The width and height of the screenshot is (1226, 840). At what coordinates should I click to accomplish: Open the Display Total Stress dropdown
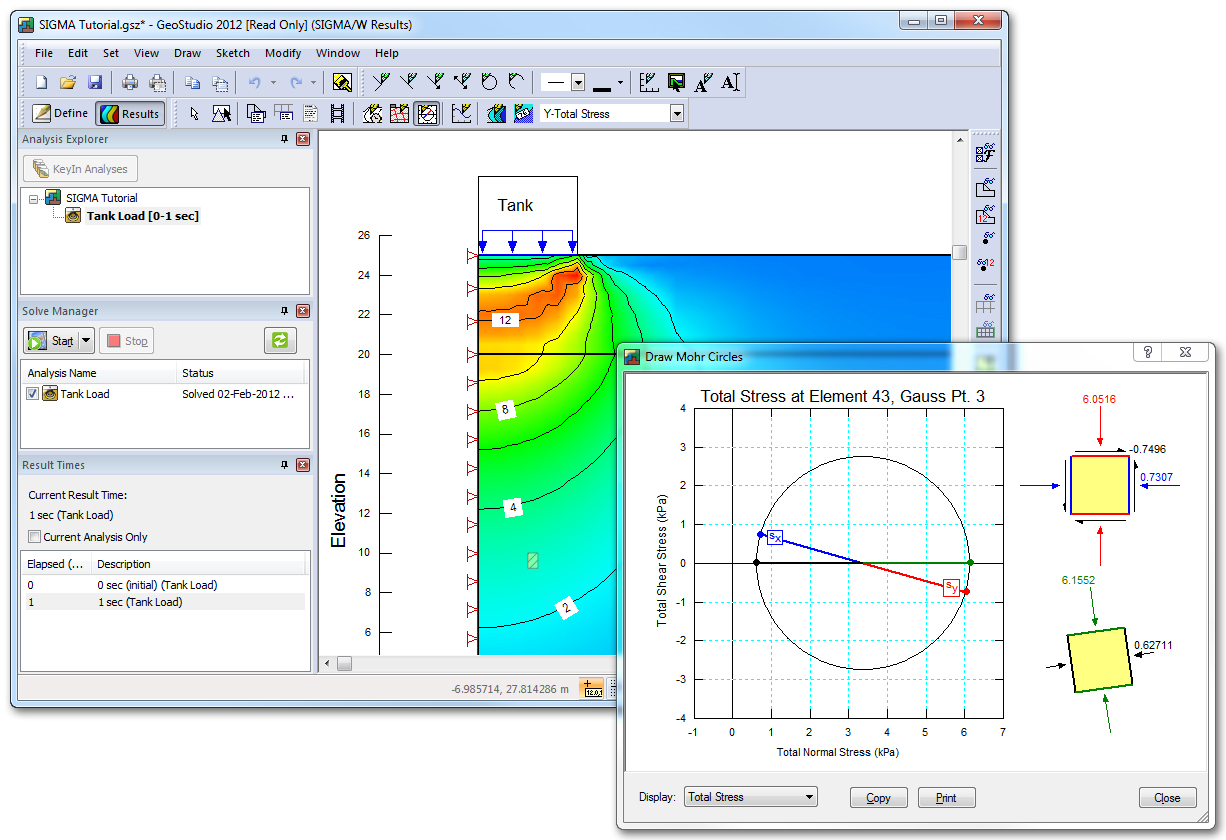(750, 797)
